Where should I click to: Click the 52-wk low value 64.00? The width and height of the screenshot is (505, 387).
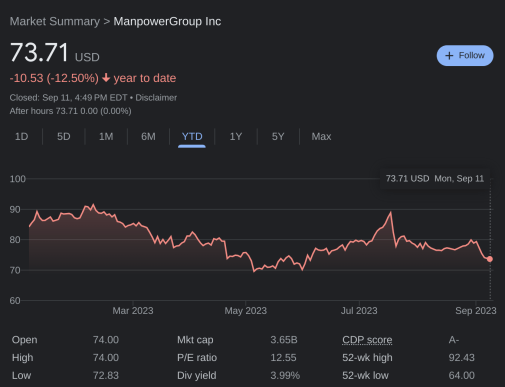tap(461, 375)
